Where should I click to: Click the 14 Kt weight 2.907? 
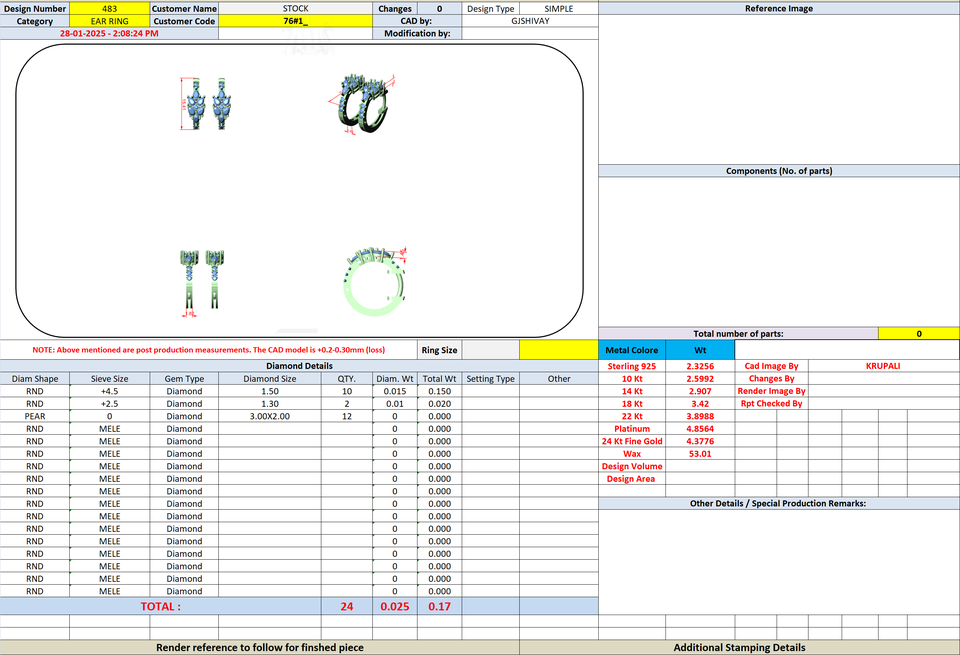(700, 391)
